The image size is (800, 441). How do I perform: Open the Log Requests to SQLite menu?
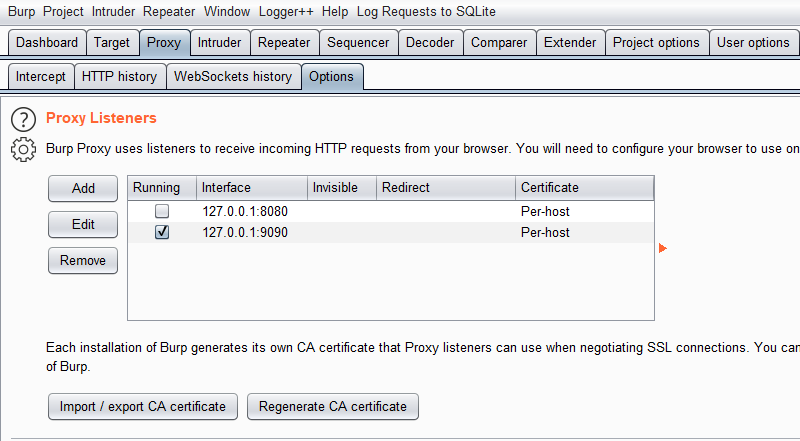click(x=426, y=11)
